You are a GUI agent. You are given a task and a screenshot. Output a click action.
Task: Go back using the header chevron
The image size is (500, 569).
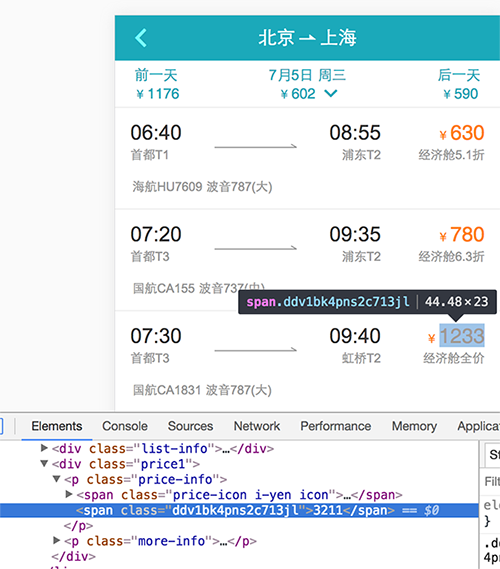tap(141, 38)
